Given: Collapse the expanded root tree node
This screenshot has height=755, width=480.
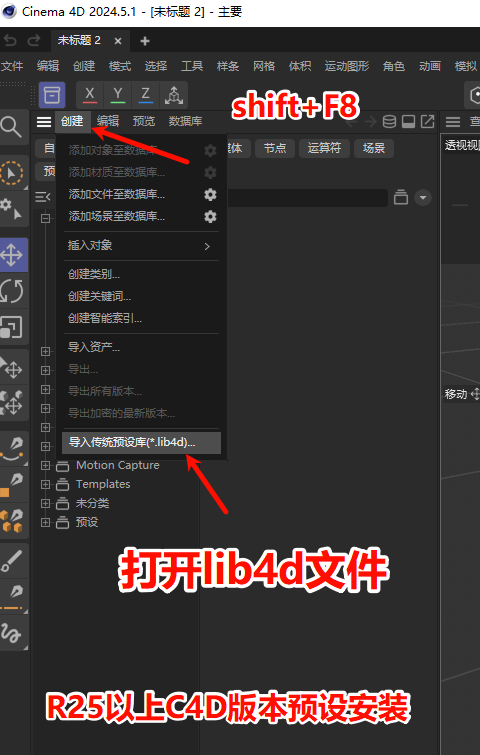Looking at the screenshot, I should coord(45,218).
